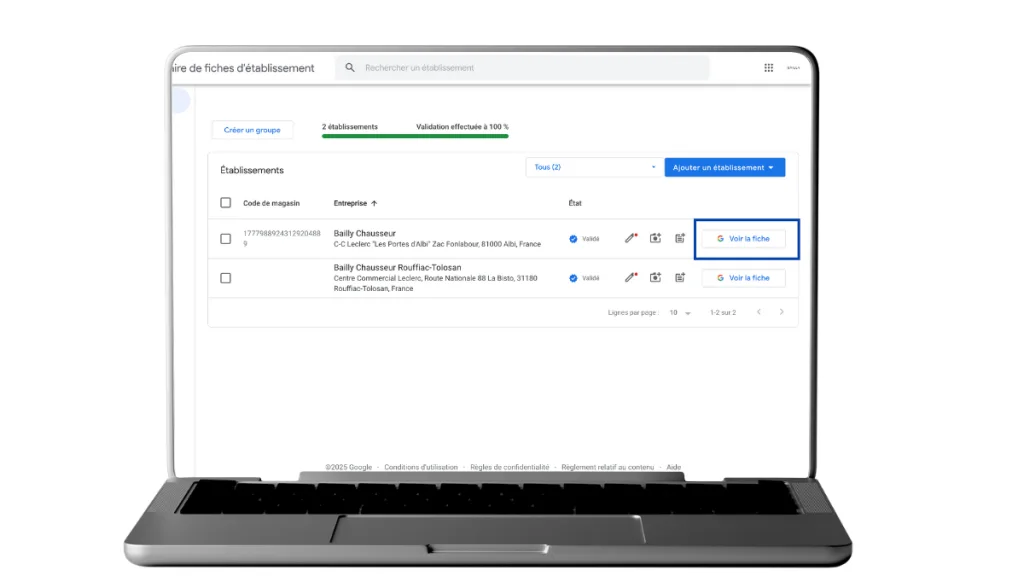Sort by the Entreprise column header

click(355, 203)
